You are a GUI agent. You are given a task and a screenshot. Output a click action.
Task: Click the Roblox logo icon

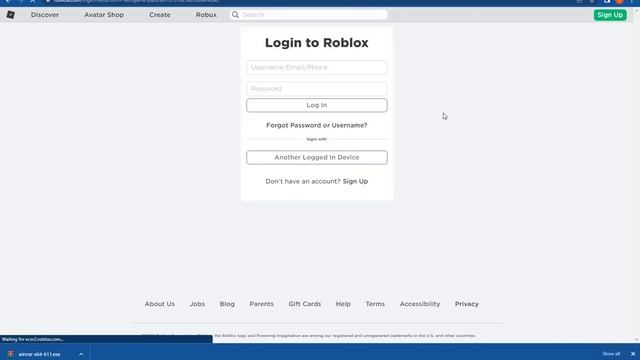pyautogui.click(x=11, y=15)
